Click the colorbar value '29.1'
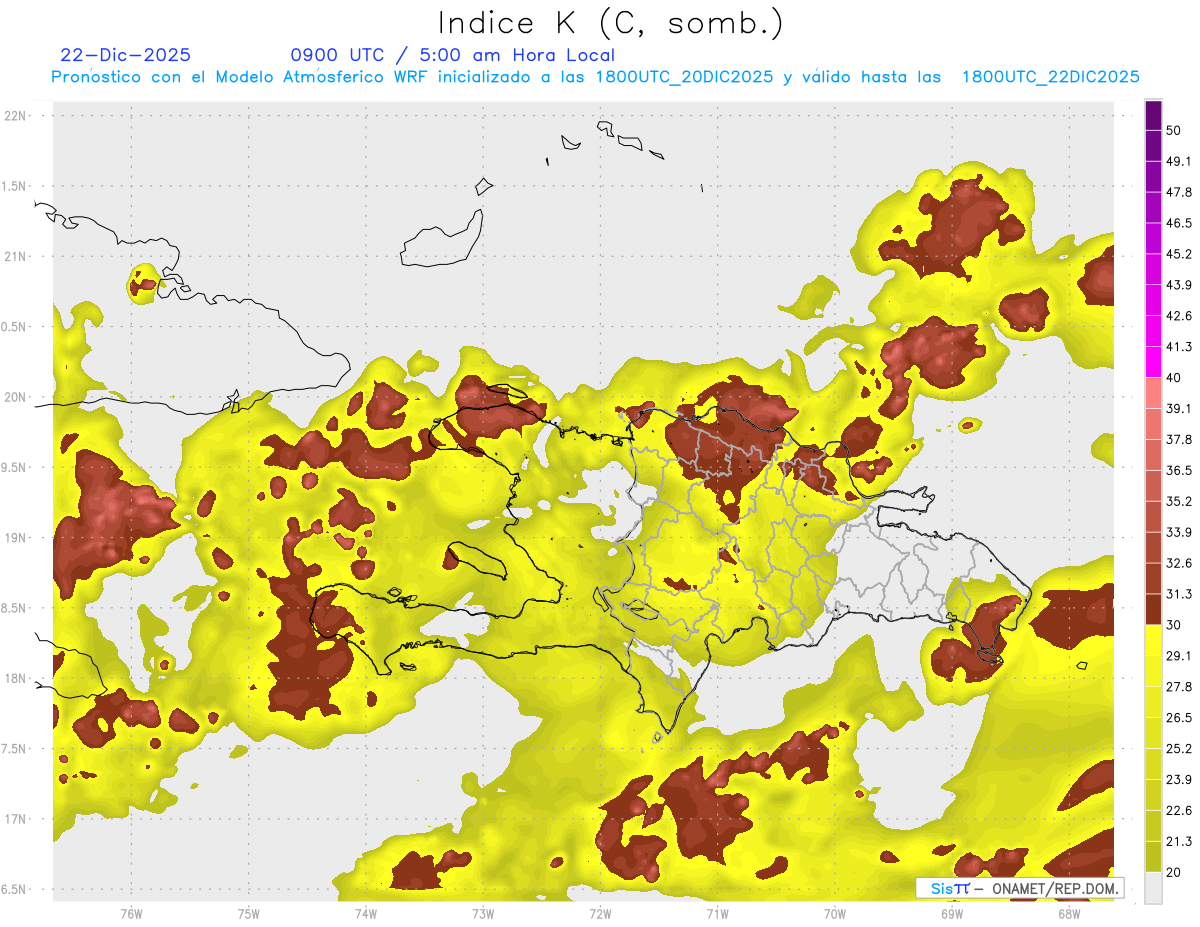Screen dimensions: 1200x927 coord(1179,656)
